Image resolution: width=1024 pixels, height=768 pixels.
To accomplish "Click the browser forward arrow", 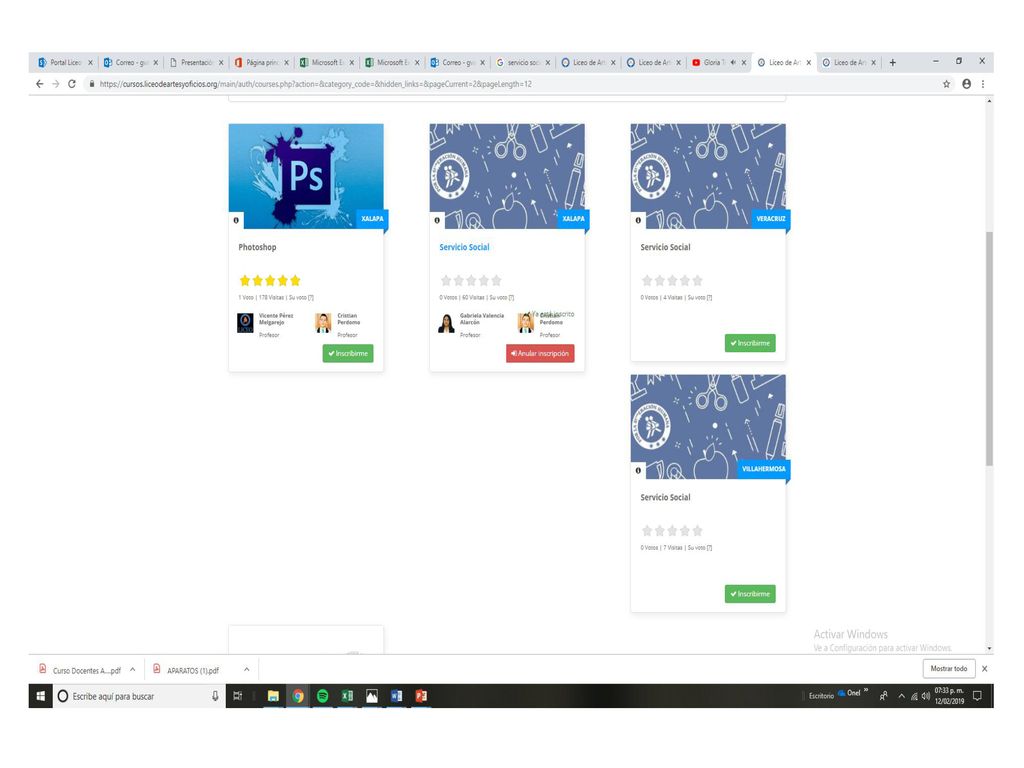I will (56, 84).
